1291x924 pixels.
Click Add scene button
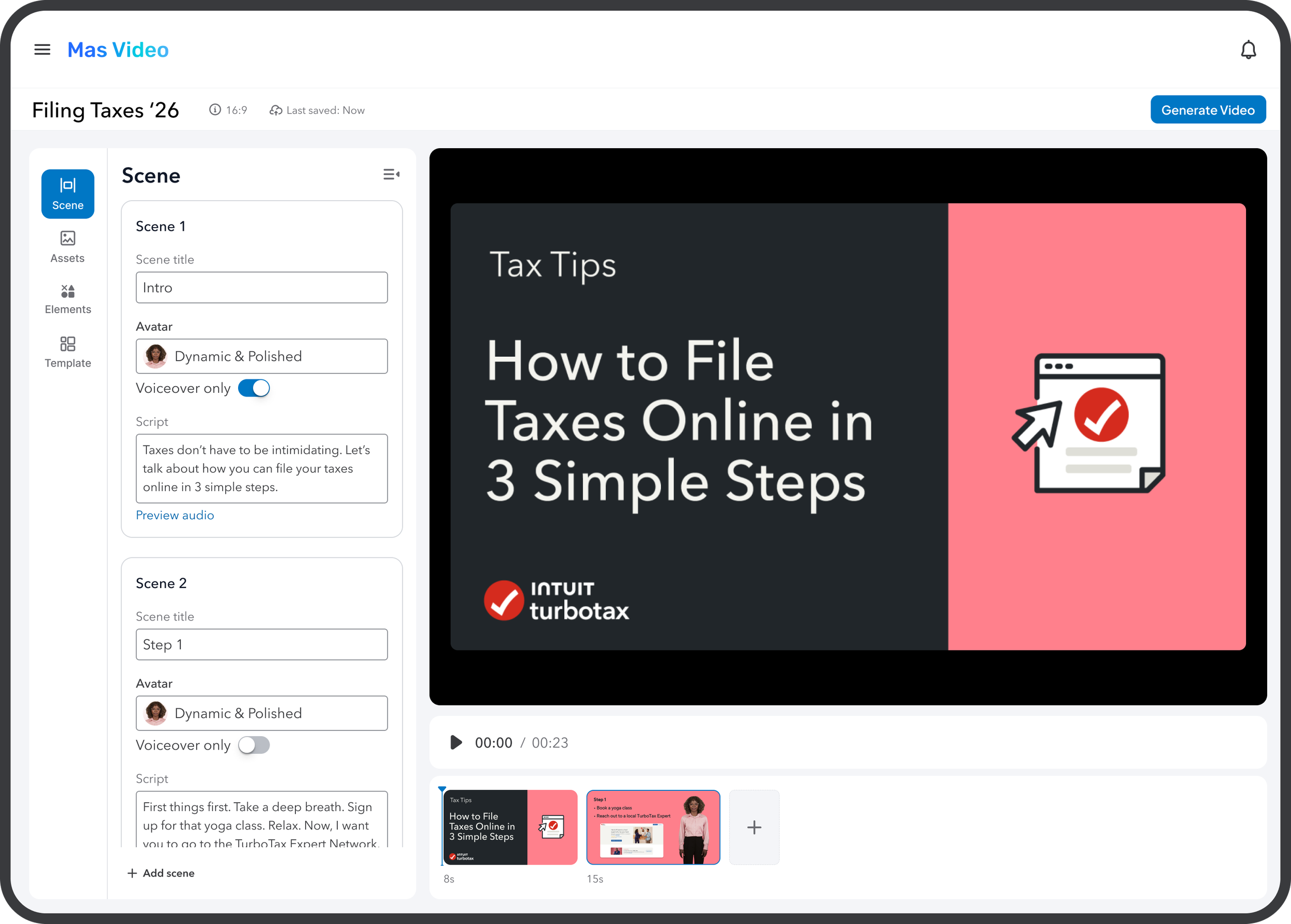point(161,873)
